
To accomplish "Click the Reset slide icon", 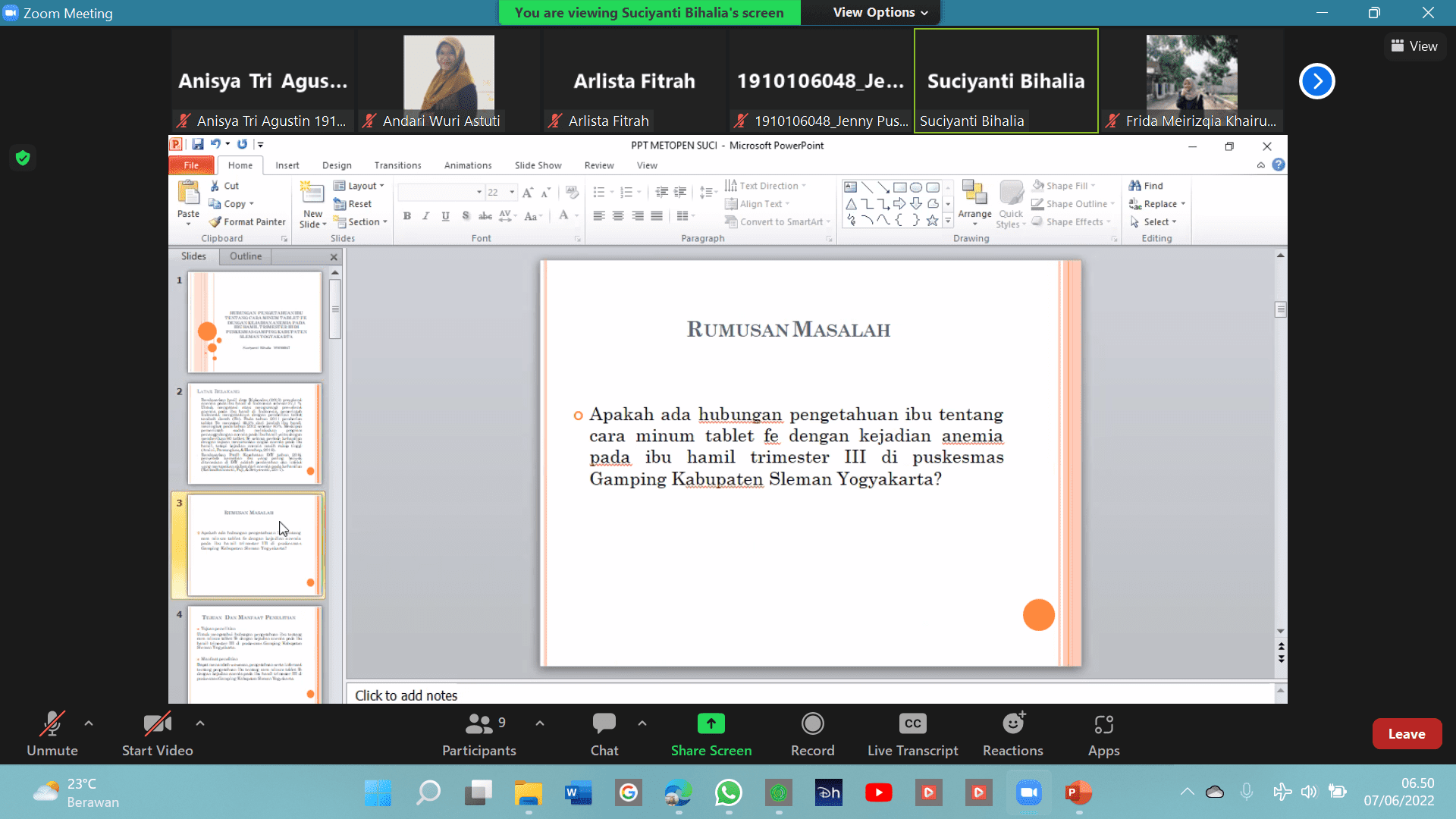I will tap(339, 204).
